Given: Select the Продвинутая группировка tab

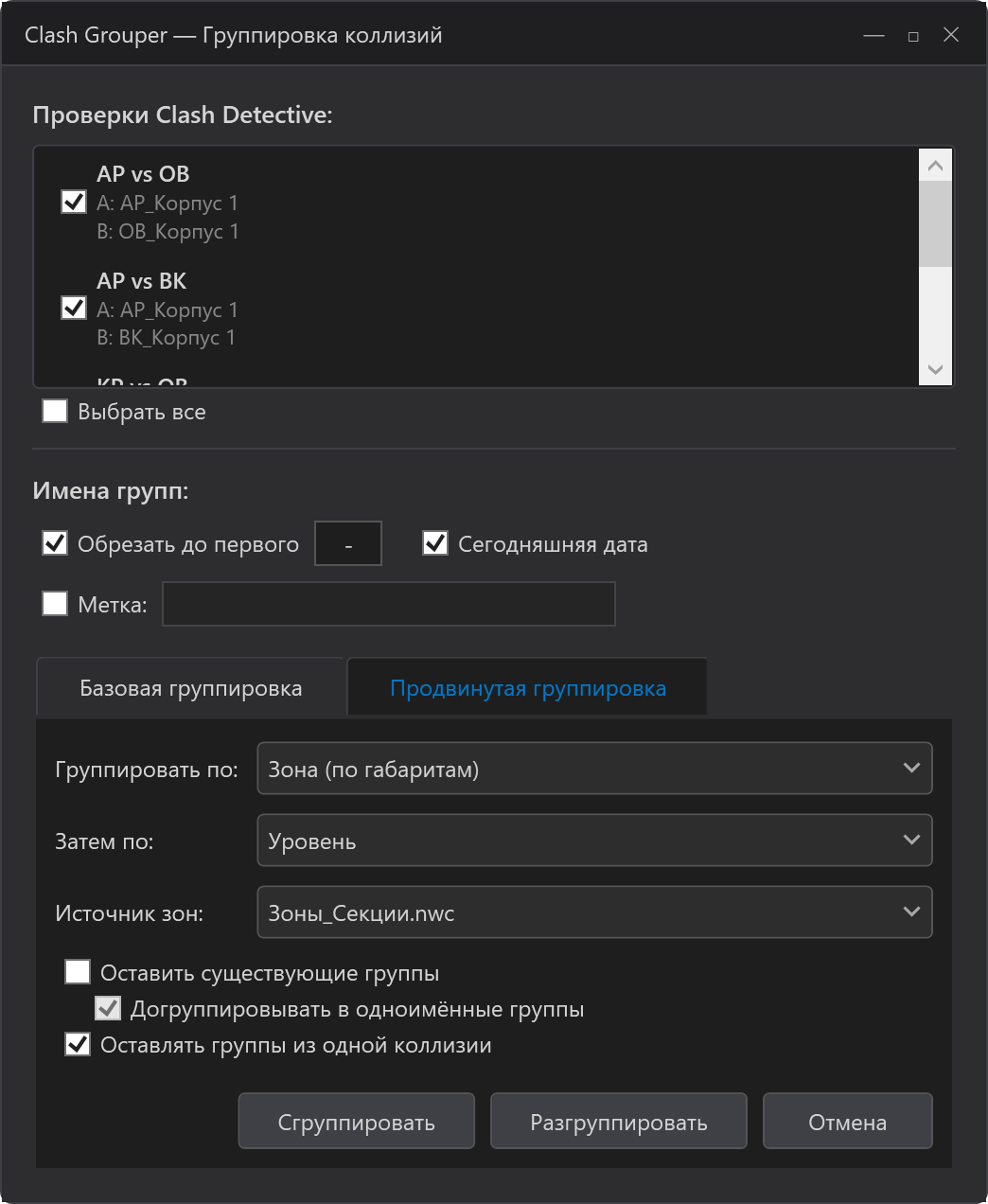Looking at the screenshot, I should tap(528, 688).
